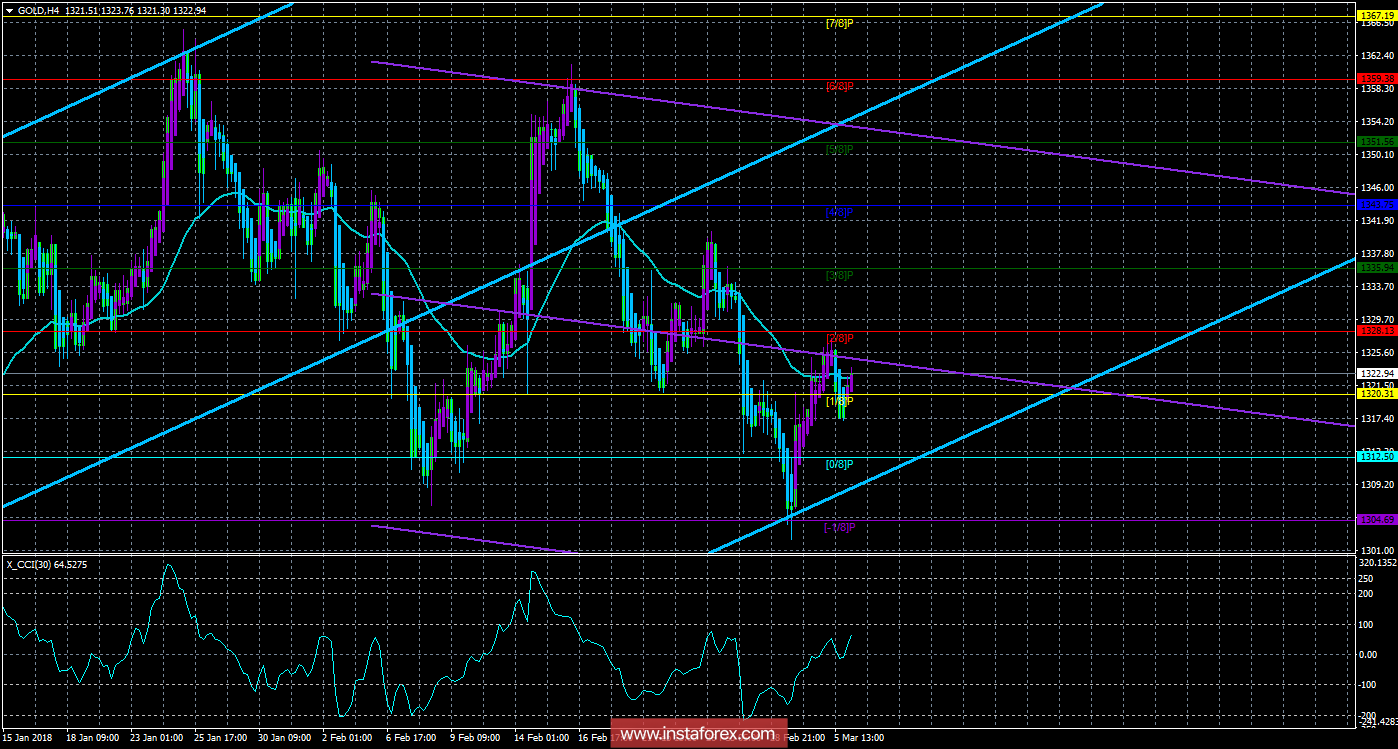1398x749 pixels.
Task: Click the [0/8]P Murray level label
Action: point(839,464)
